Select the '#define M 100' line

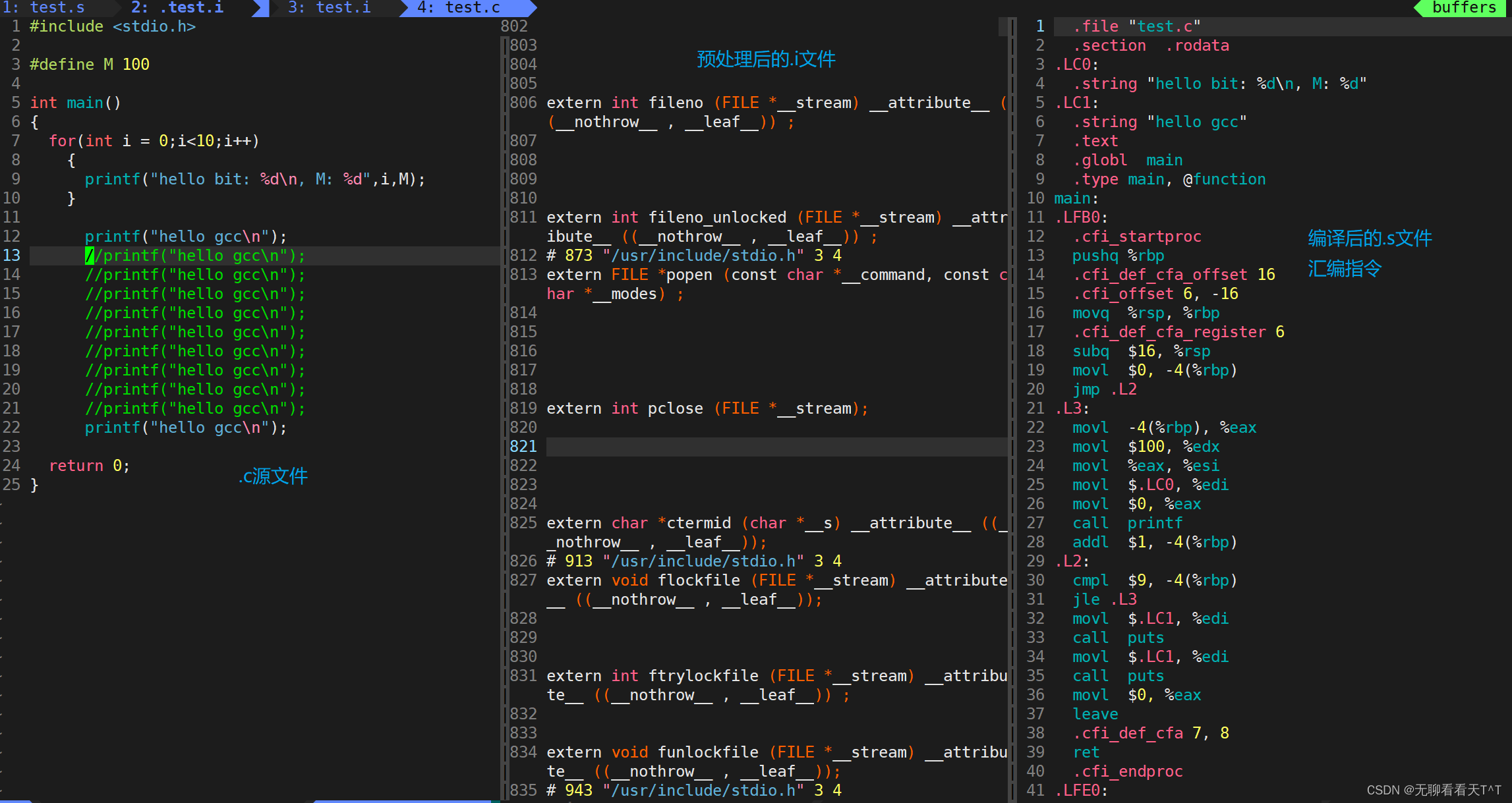pyautogui.click(x=89, y=64)
